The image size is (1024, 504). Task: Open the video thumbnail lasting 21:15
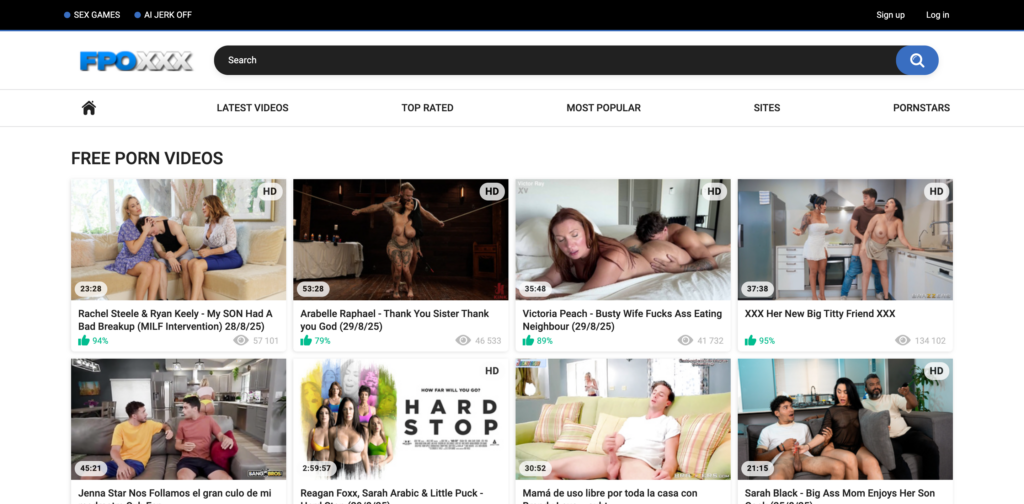coord(845,419)
